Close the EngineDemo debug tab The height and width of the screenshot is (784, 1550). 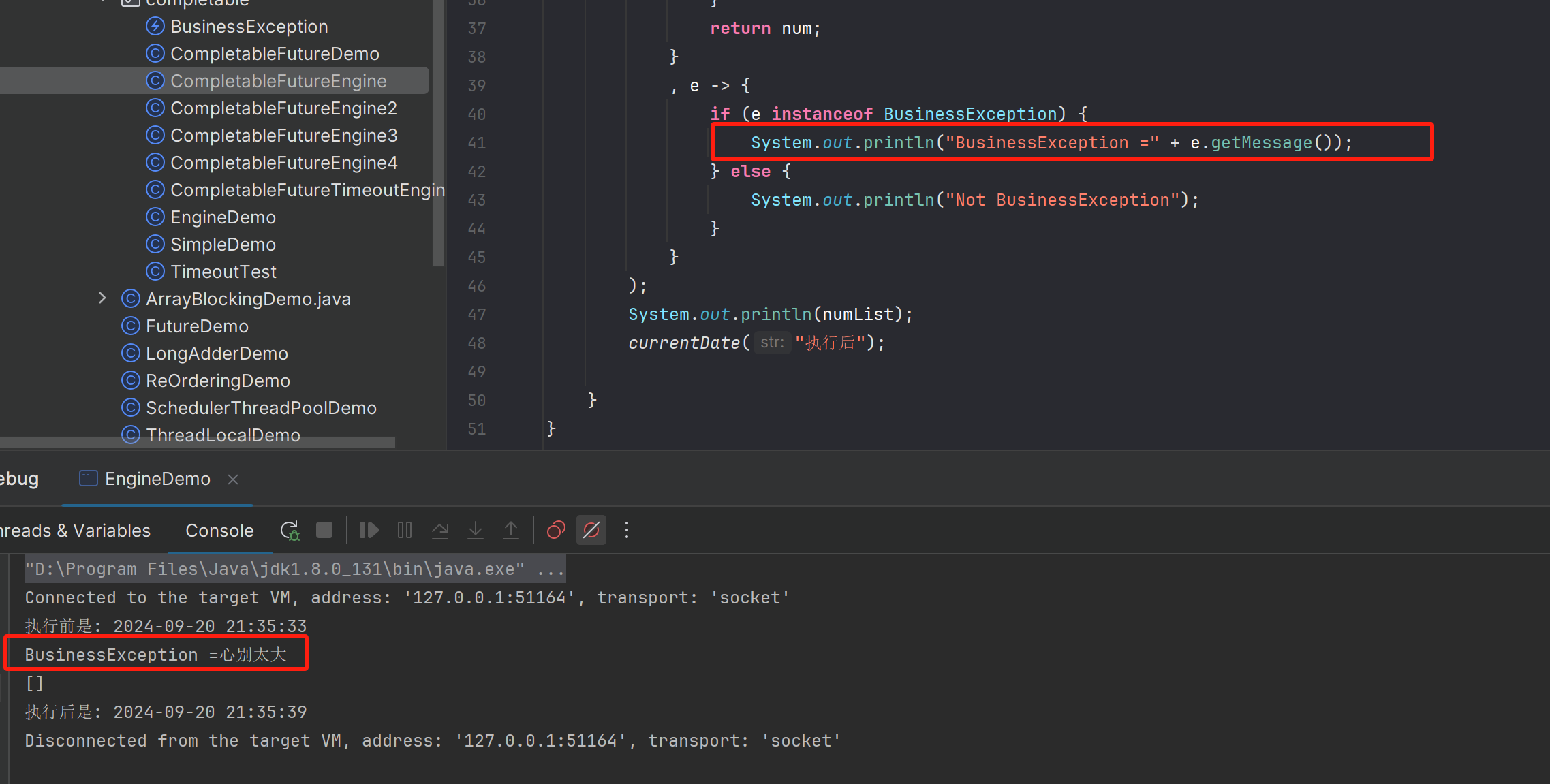tap(233, 480)
